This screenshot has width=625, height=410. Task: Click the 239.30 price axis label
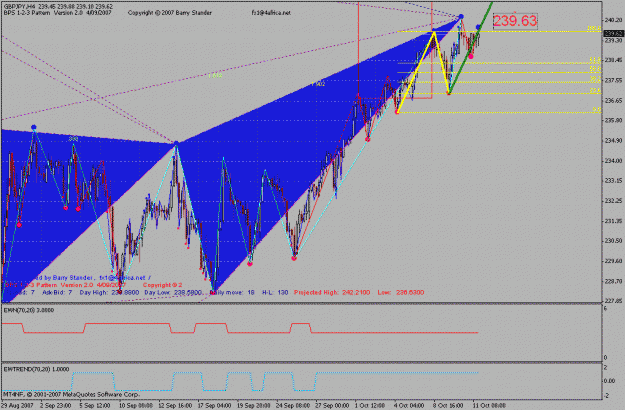pyautogui.click(x=613, y=40)
